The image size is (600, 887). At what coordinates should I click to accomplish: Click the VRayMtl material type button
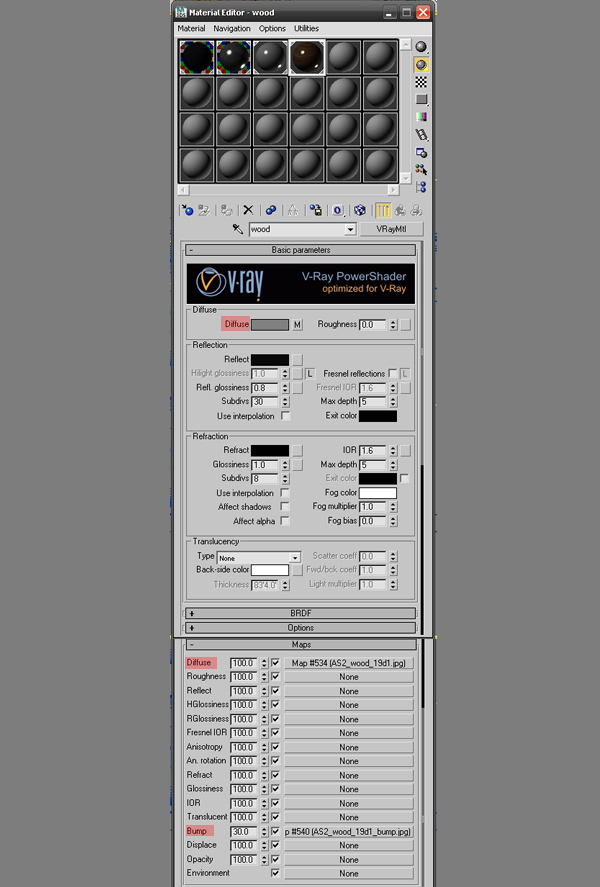pos(391,229)
